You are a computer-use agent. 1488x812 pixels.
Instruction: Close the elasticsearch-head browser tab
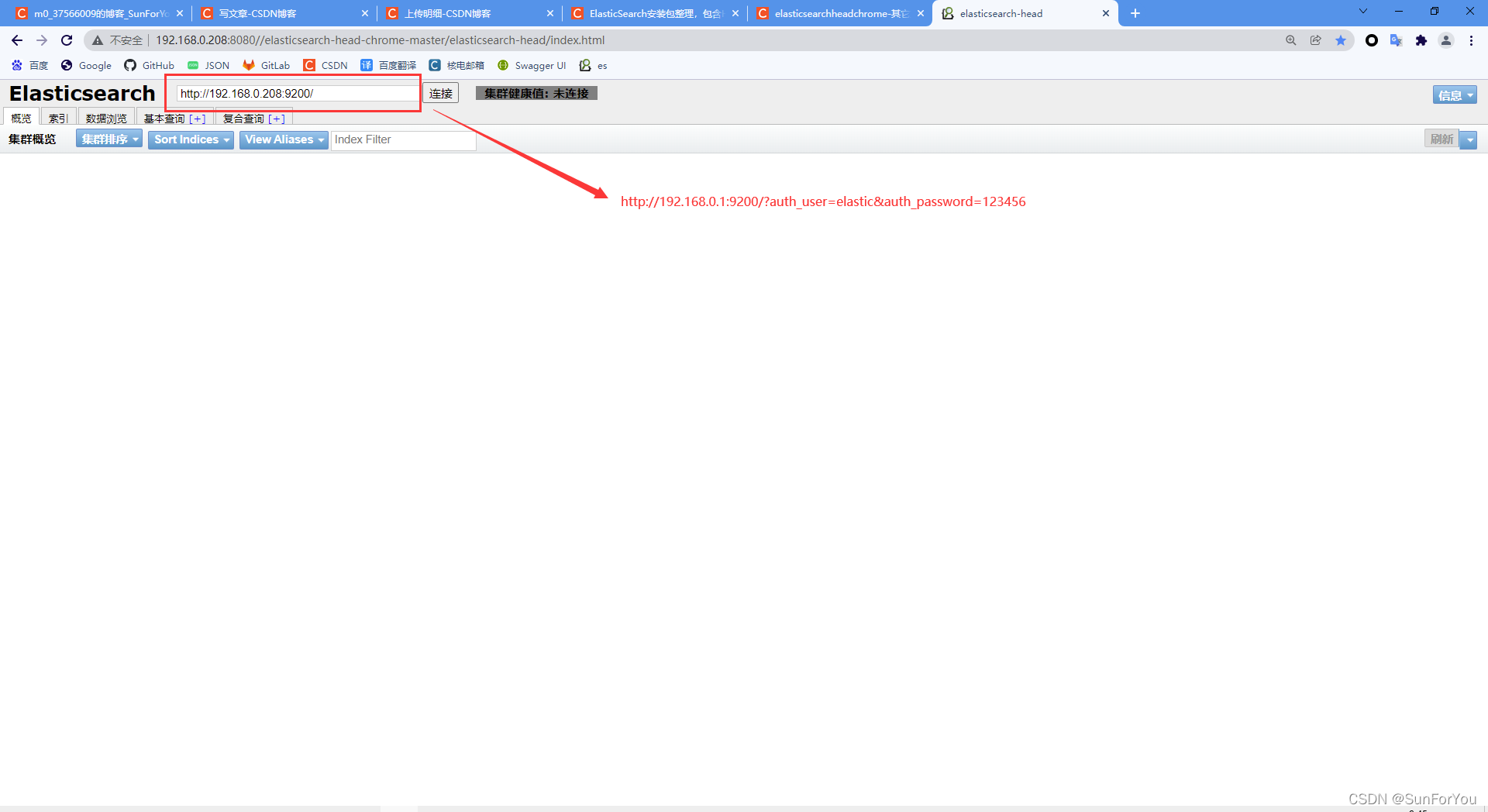click(x=1106, y=13)
